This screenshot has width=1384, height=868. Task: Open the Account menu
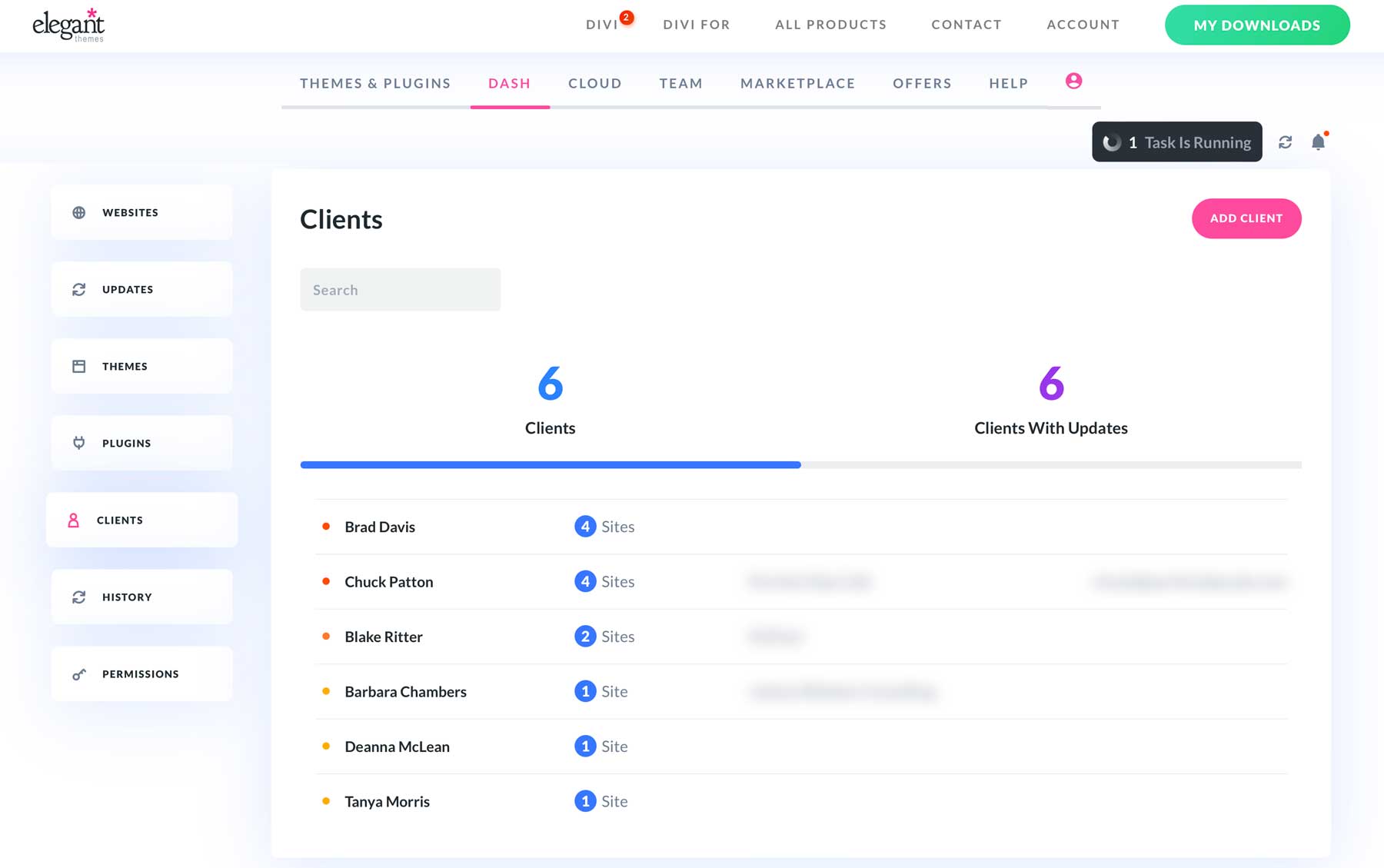coord(1083,25)
